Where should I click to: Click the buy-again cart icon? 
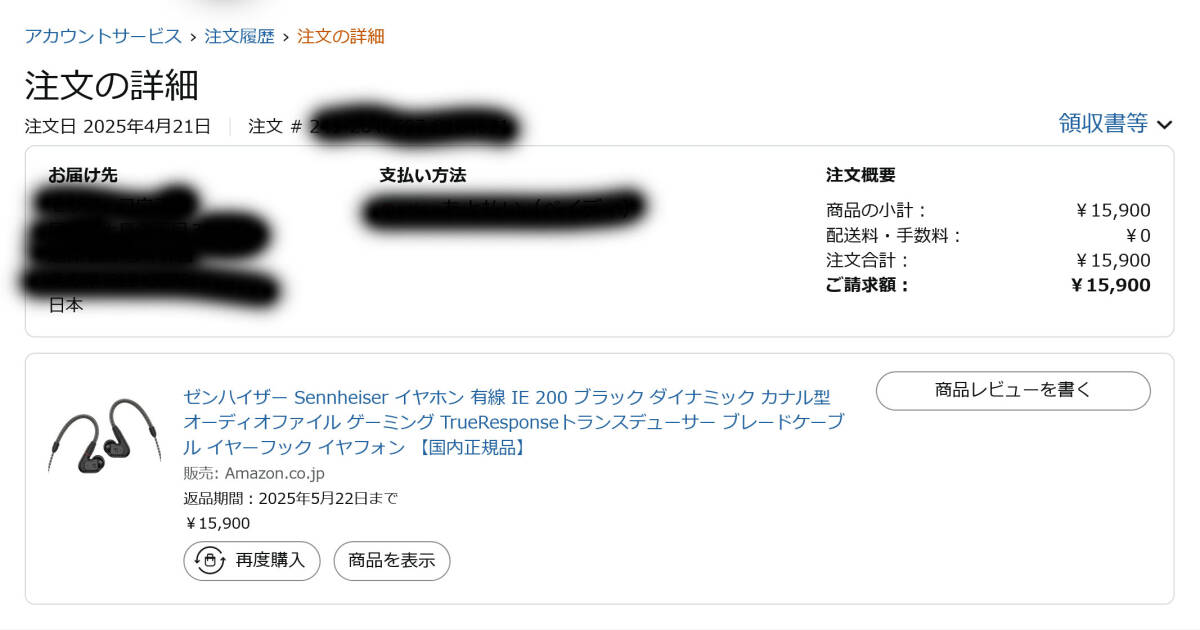(209, 561)
